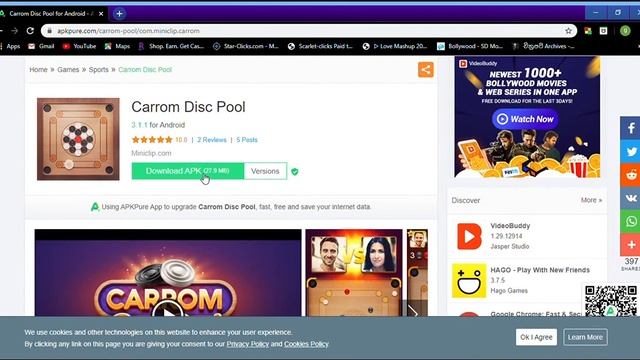Share page on Reddit sidebar icon
640x360 pixels.
(x=631, y=175)
